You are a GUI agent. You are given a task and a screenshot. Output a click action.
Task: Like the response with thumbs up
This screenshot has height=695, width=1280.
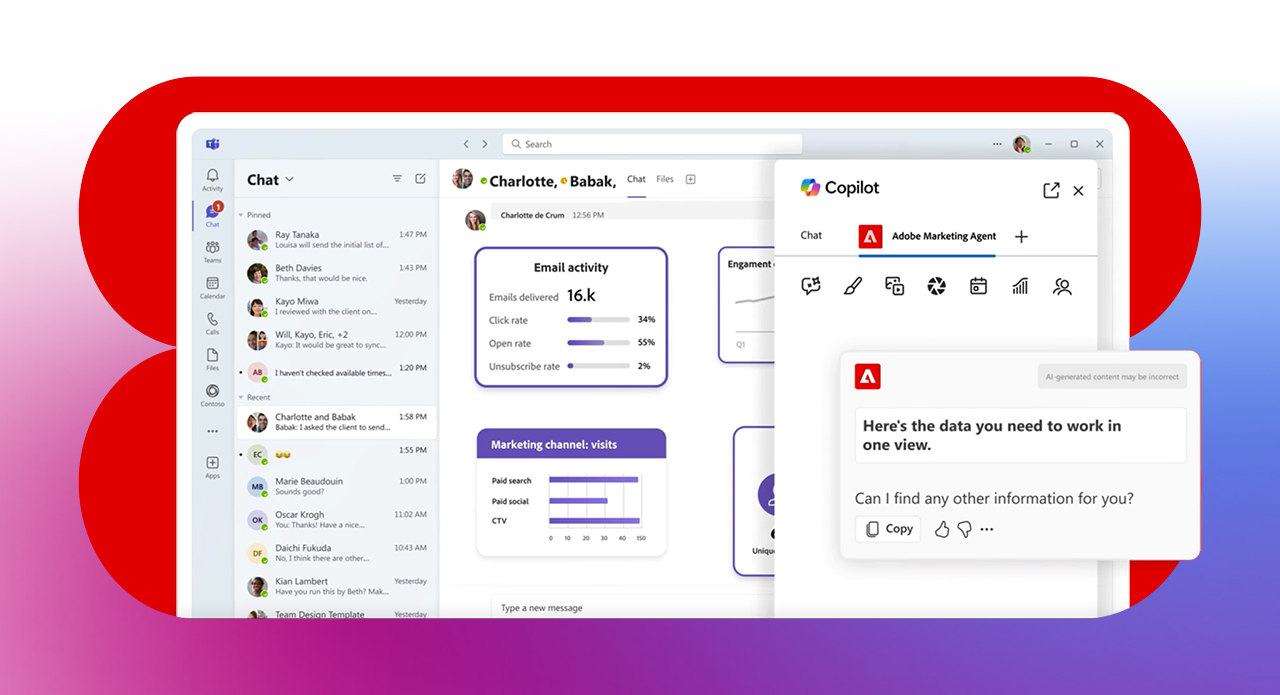[x=942, y=529]
